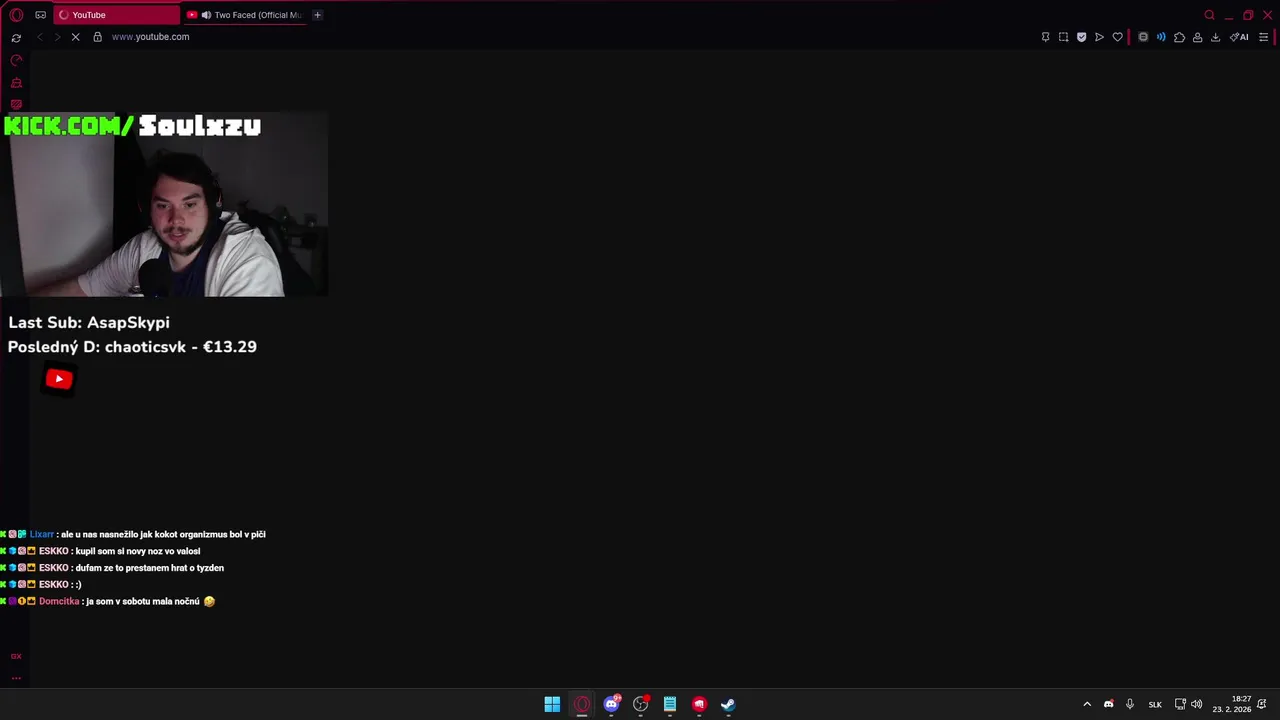Open Discord from the taskbar
This screenshot has width=1280, height=720.
tap(611, 704)
